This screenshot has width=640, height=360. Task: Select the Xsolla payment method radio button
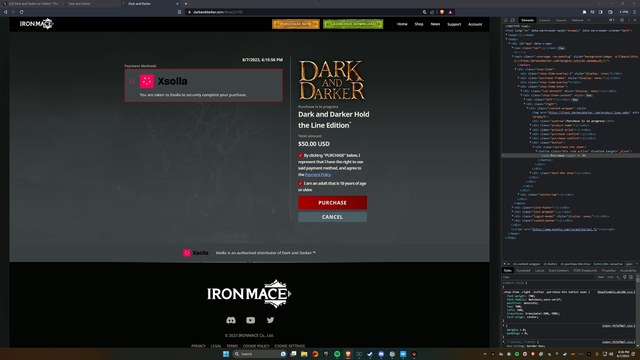point(132,81)
